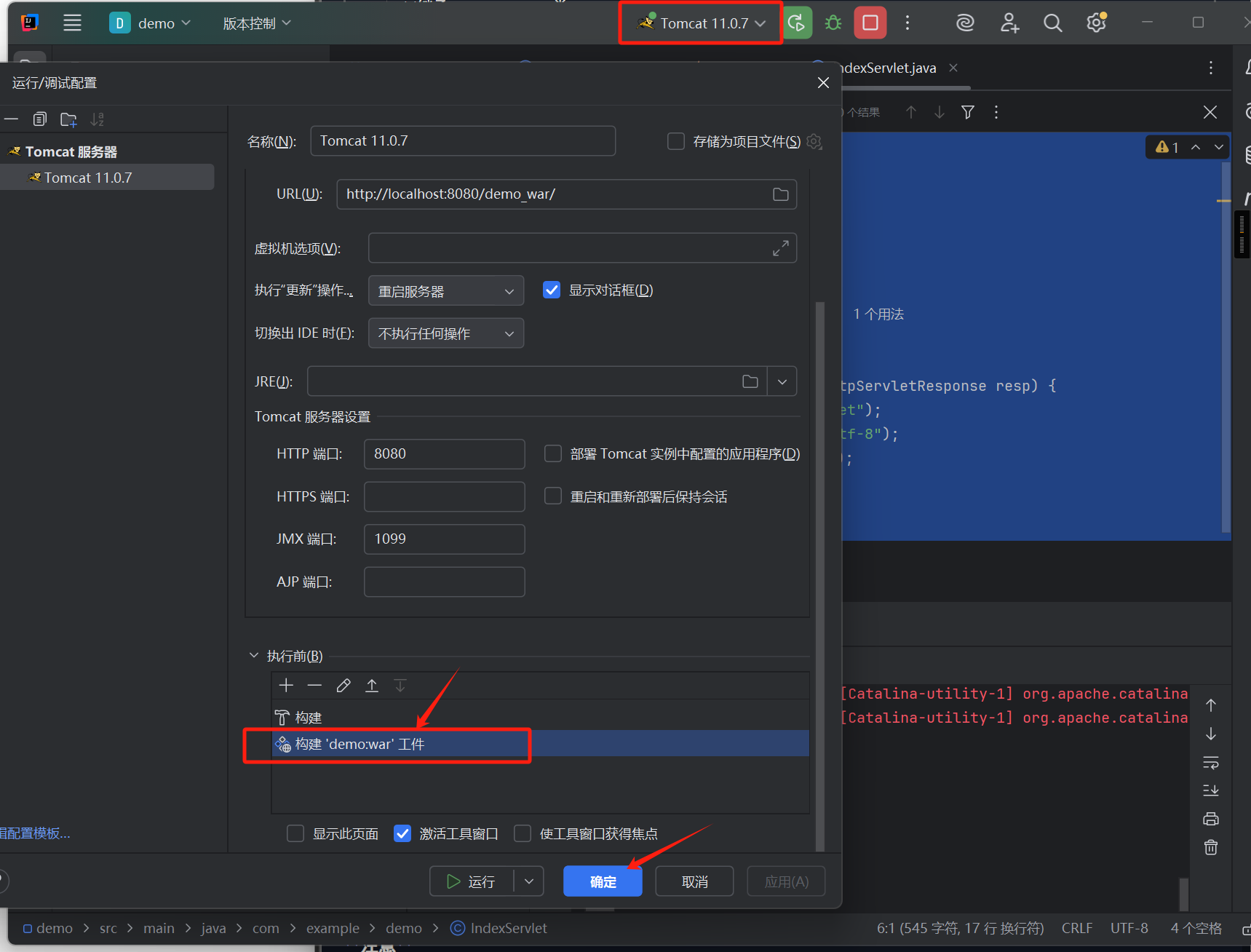This screenshot has width=1251, height=952.
Task: Collapse the before launch section
Action: pos(254,656)
